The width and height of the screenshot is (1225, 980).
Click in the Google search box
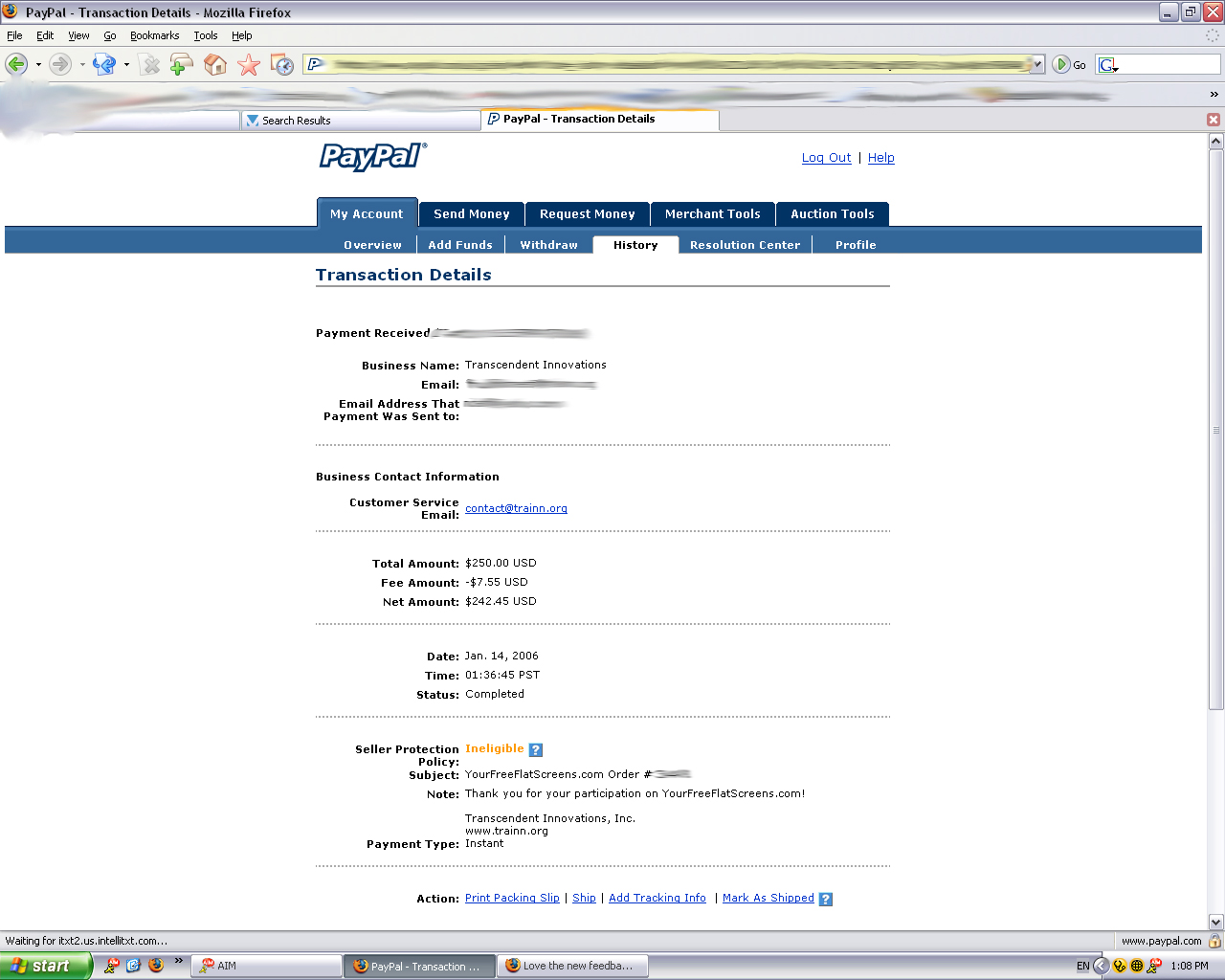click(x=1169, y=64)
